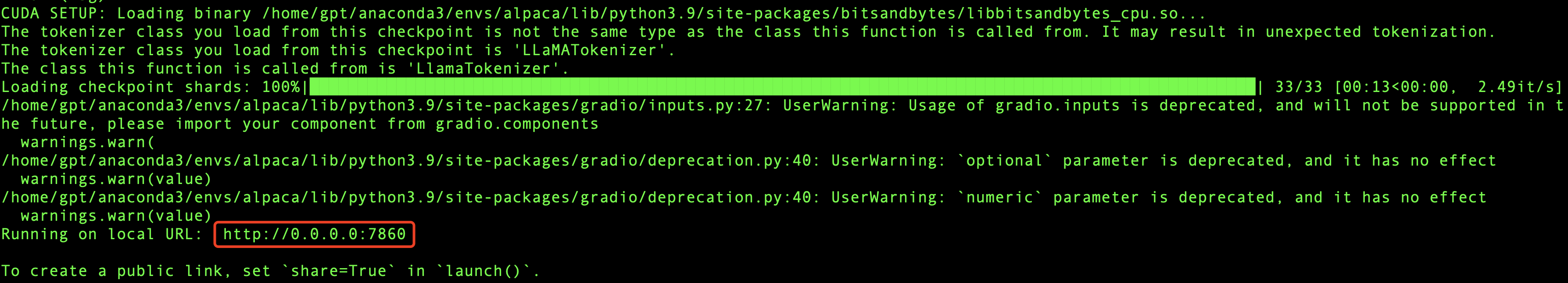
Task: Click the `optional` parameter name
Action: pyautogui.click(x=1004, y=161)
